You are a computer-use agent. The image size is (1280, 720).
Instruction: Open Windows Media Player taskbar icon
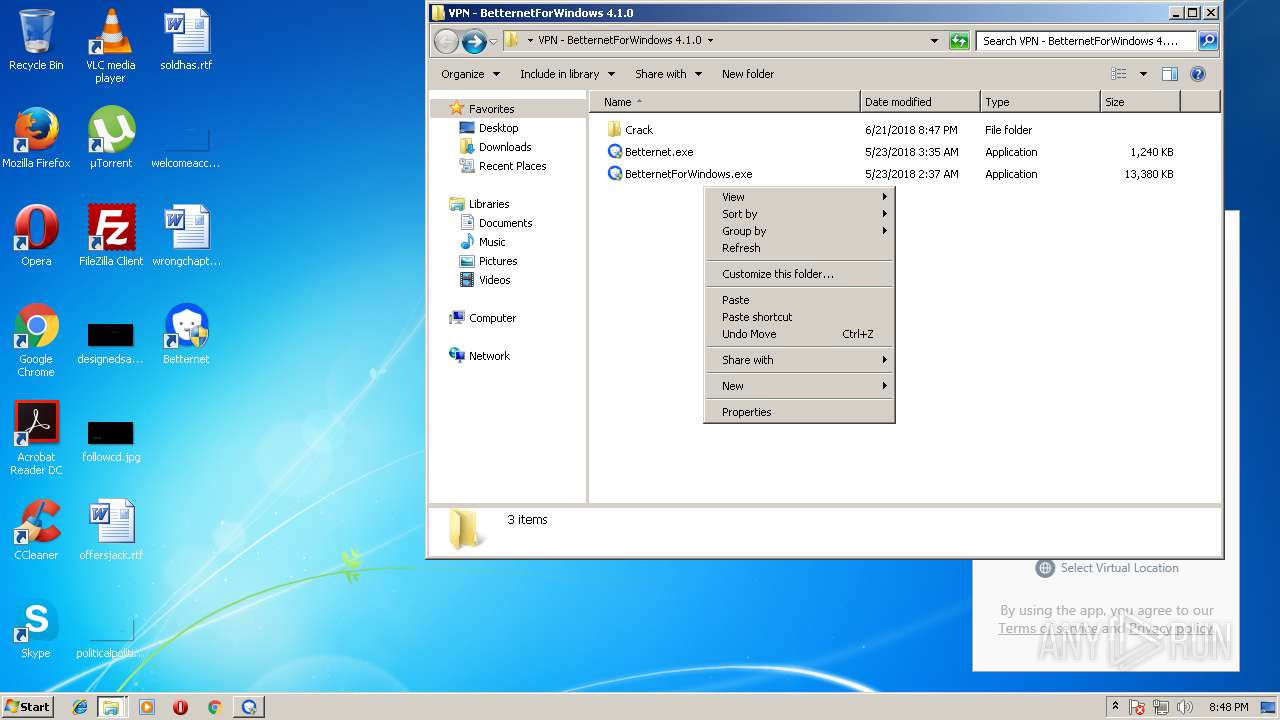pyautogui.click(x=147, y=707)
